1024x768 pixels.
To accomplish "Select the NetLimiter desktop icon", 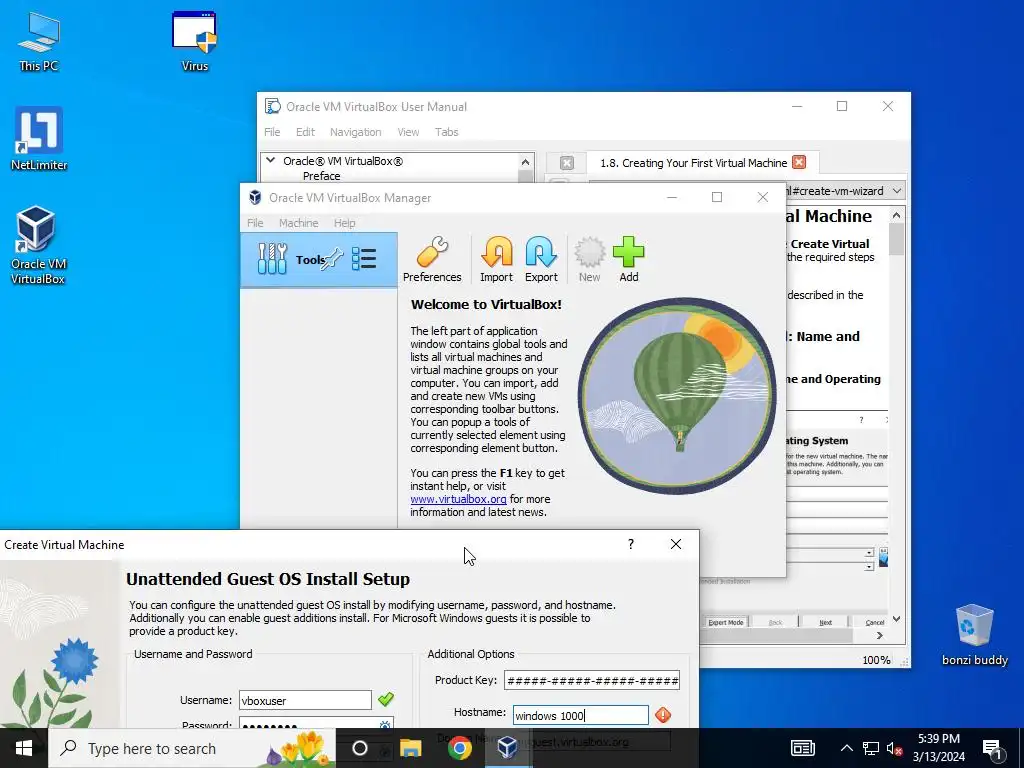I will (x=39, y=139).
